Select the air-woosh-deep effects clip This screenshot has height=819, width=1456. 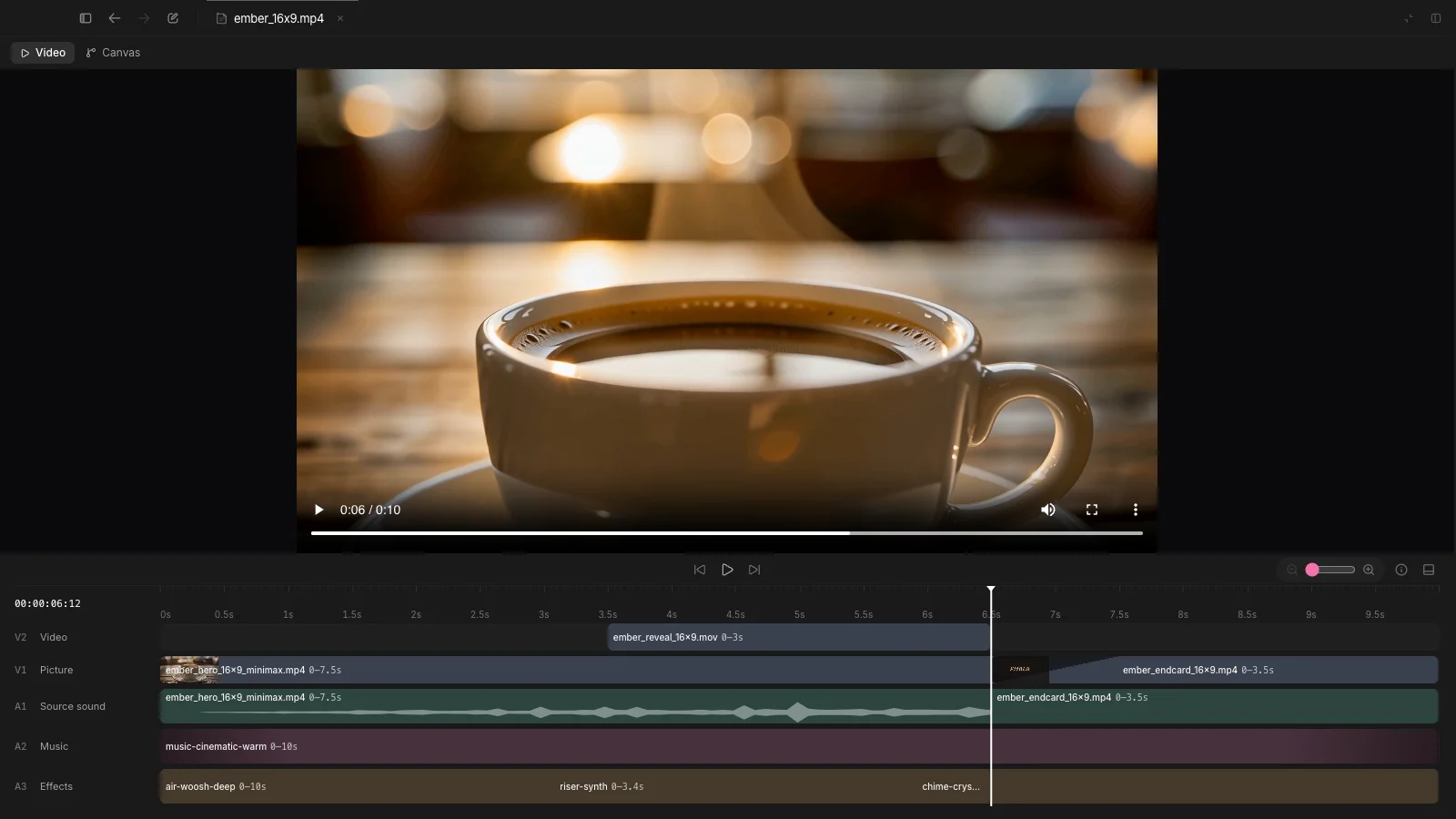coord(357,786)
